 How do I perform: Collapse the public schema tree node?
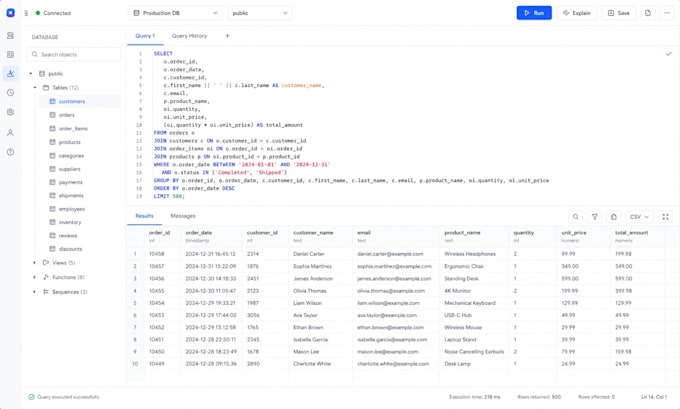[31, 74]
